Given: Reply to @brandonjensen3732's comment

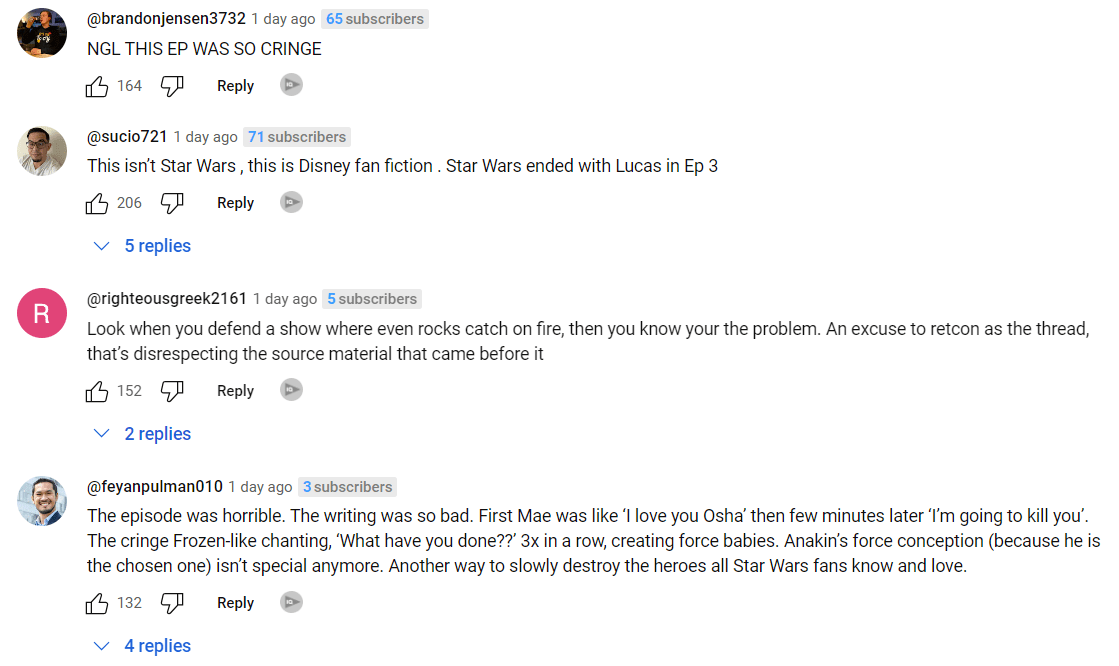Looking at the screenshot, I should pos(235,86).
